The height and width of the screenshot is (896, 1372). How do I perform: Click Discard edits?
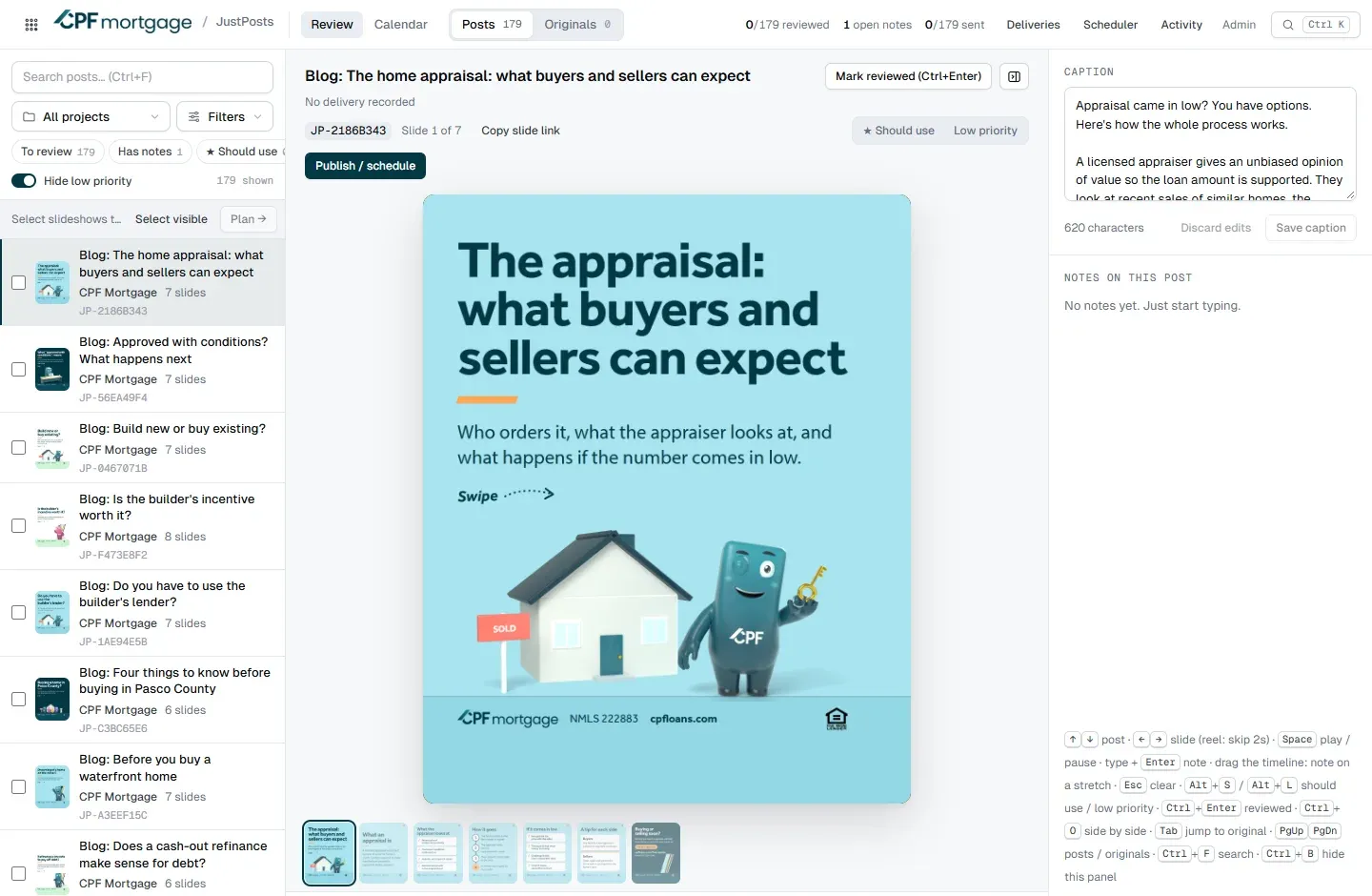tap(1216, 228)
